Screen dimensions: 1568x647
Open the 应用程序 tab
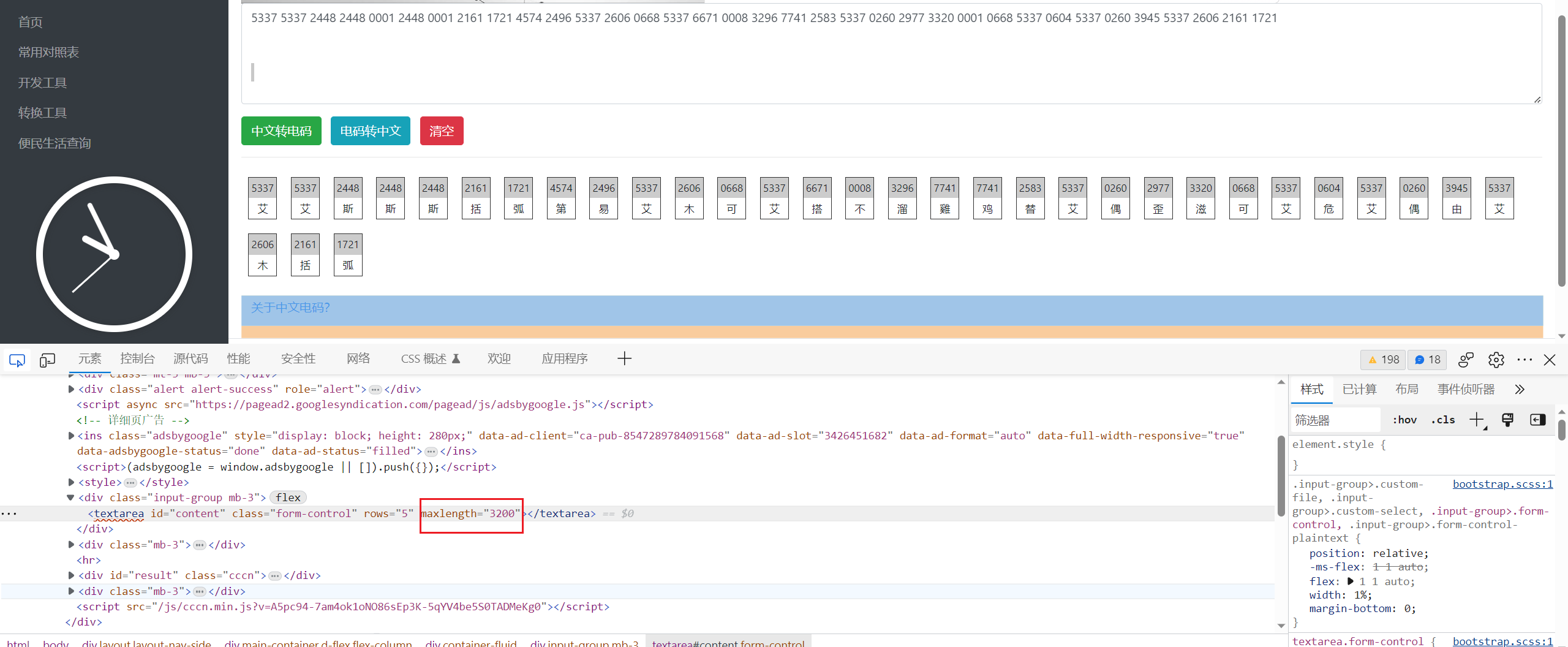coord(565,359)
